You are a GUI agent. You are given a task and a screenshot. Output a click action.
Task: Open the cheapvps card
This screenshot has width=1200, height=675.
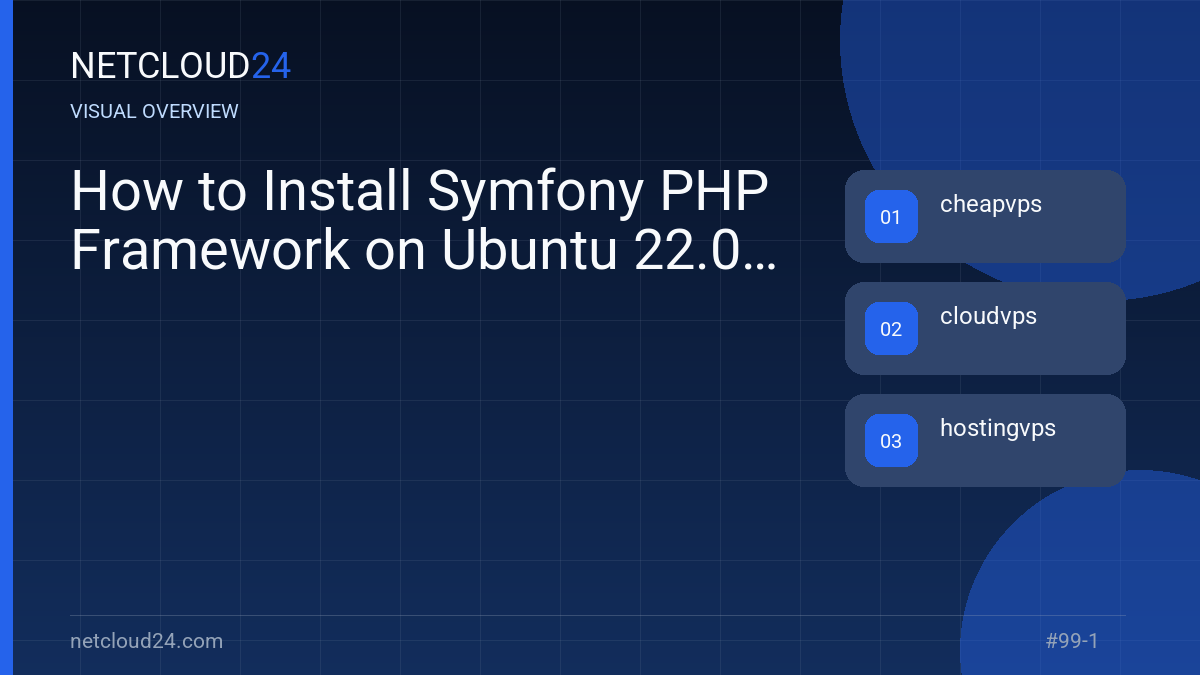tap(985, 216)
